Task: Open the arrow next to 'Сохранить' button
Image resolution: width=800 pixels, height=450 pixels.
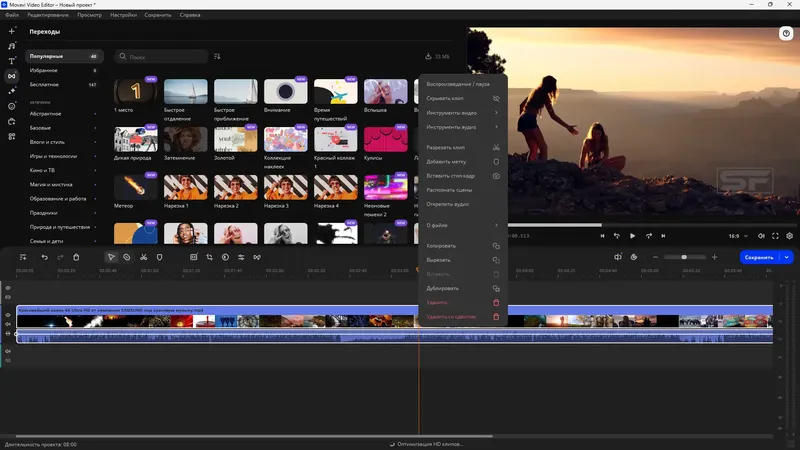Action: click(788, 257)
